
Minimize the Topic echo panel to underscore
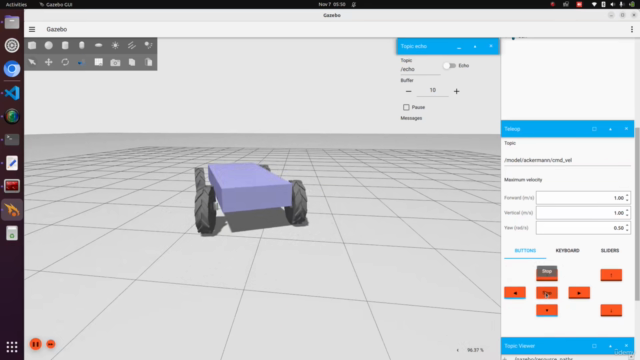[459, 47]
